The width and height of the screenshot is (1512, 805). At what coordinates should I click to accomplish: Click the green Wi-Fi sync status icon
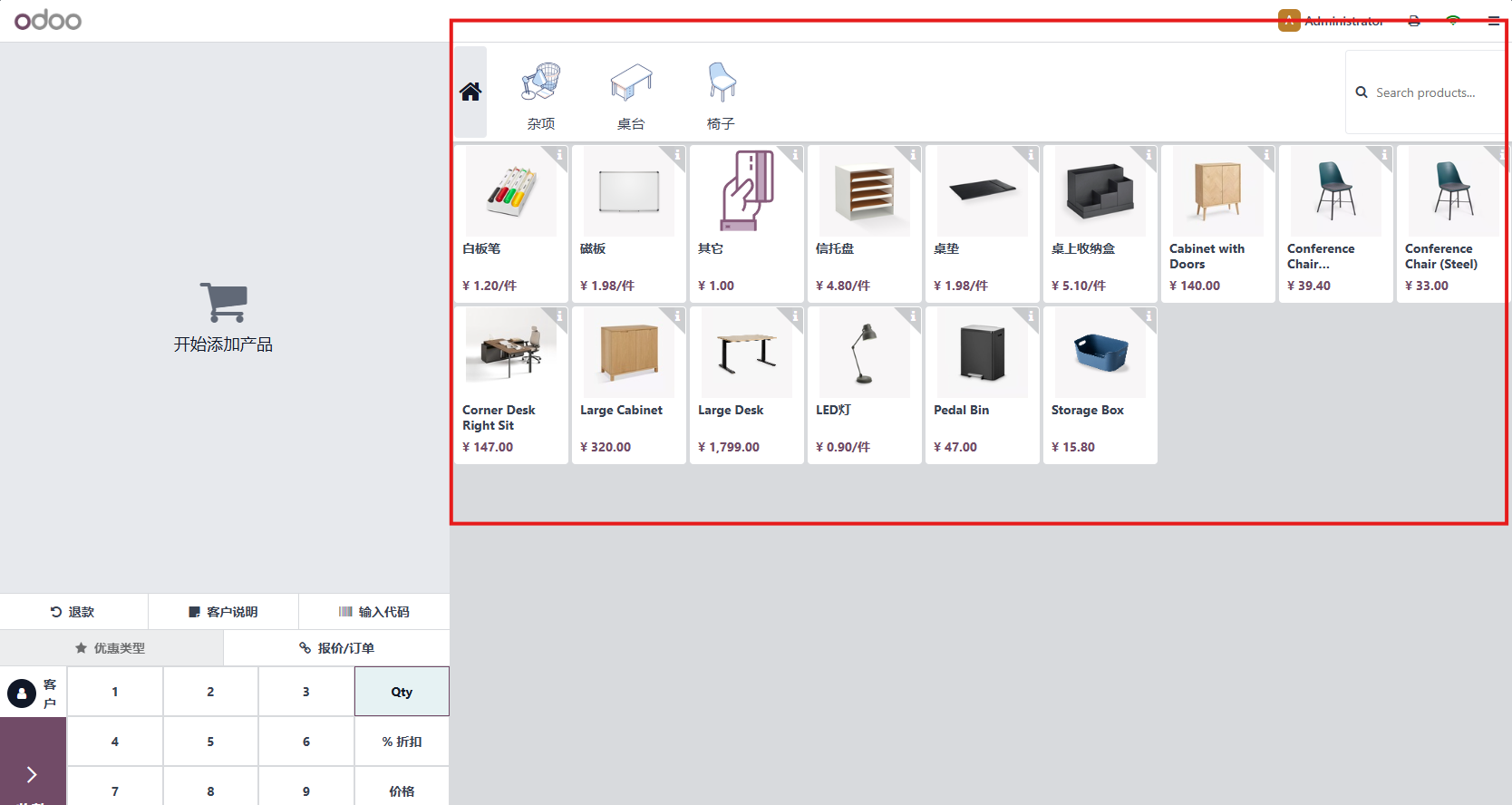pos(1453,21)
